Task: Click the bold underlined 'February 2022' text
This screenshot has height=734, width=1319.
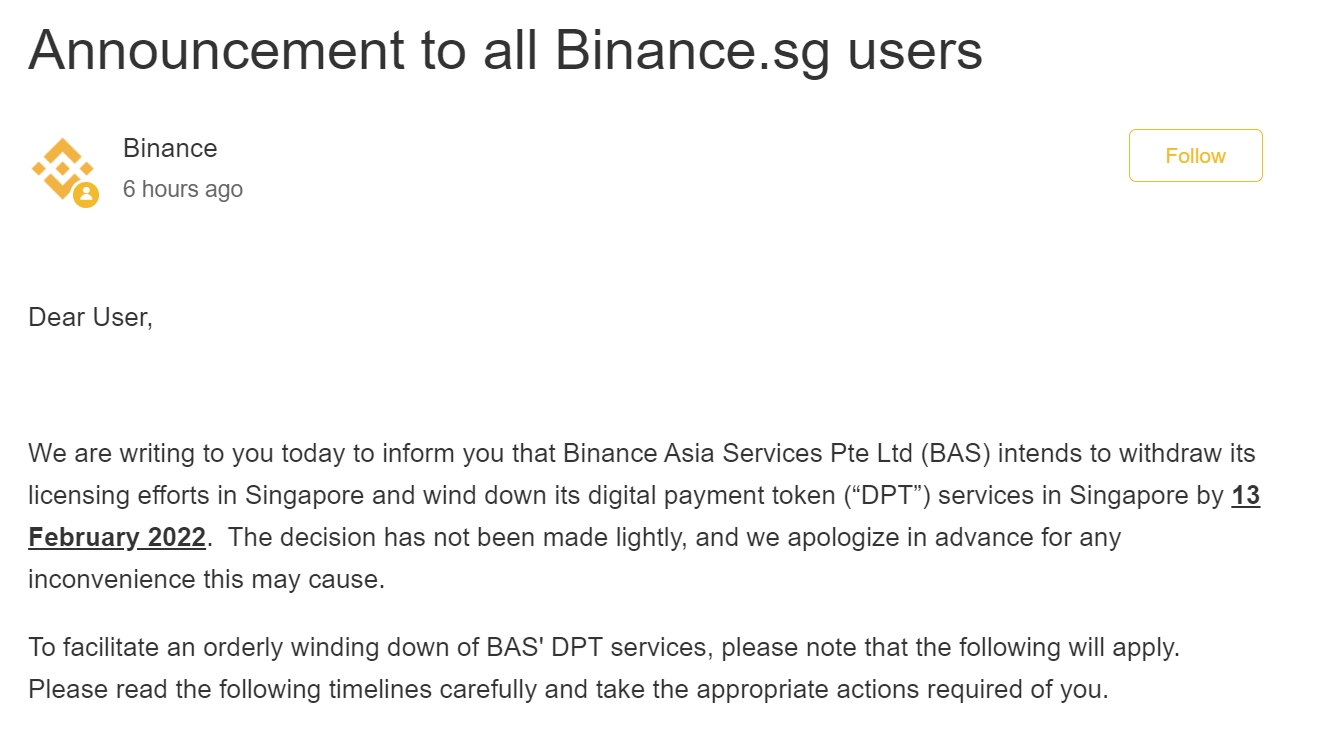Action: pyautogui.click(x=117, y=537)
